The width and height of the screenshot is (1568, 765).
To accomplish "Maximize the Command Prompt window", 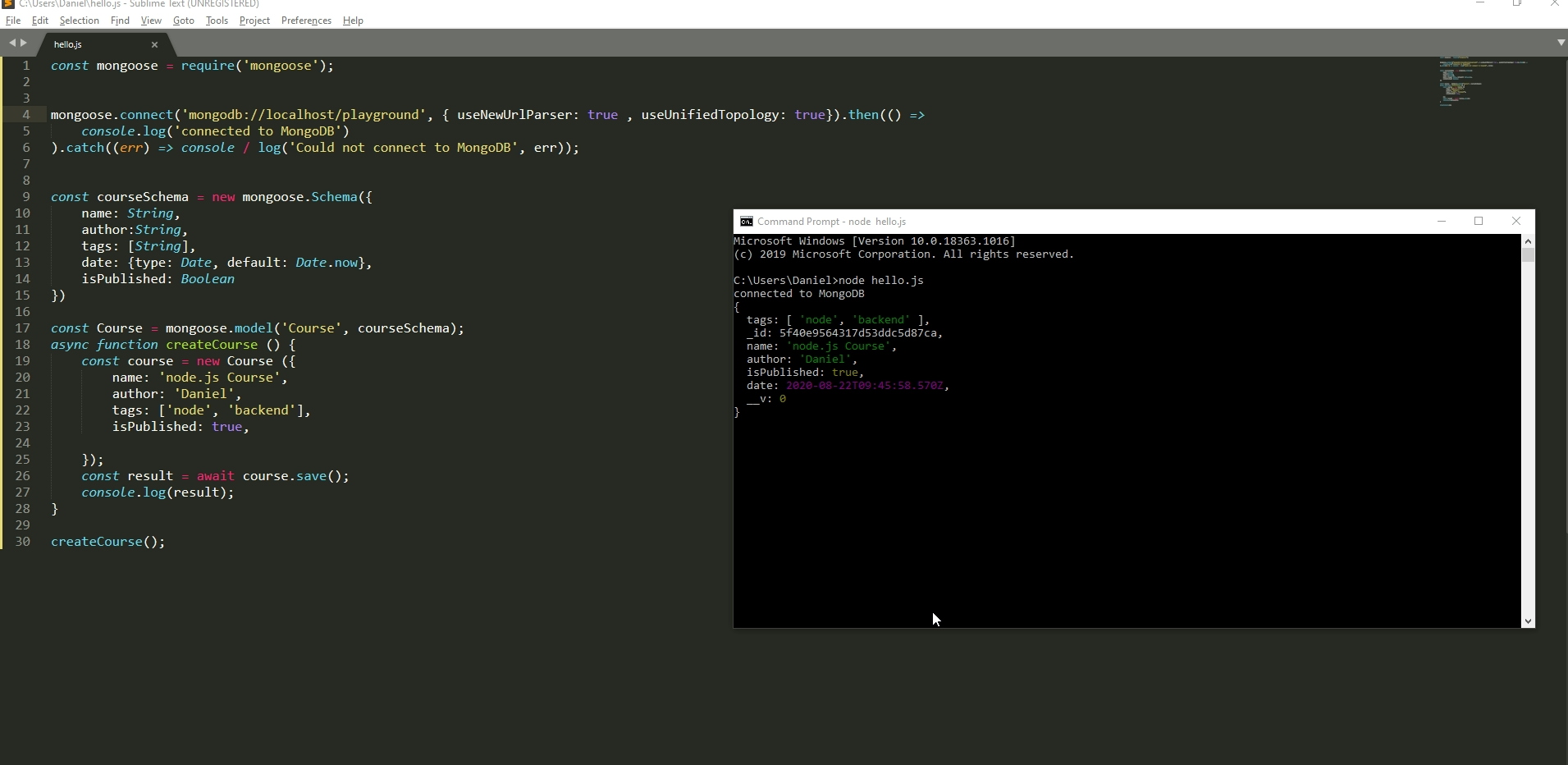I will pyautogui.click(x=1479, y=221).
